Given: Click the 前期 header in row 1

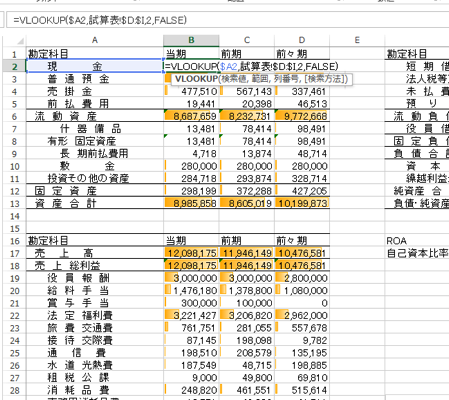Looking at the screenshot, I should pos(247,54).
